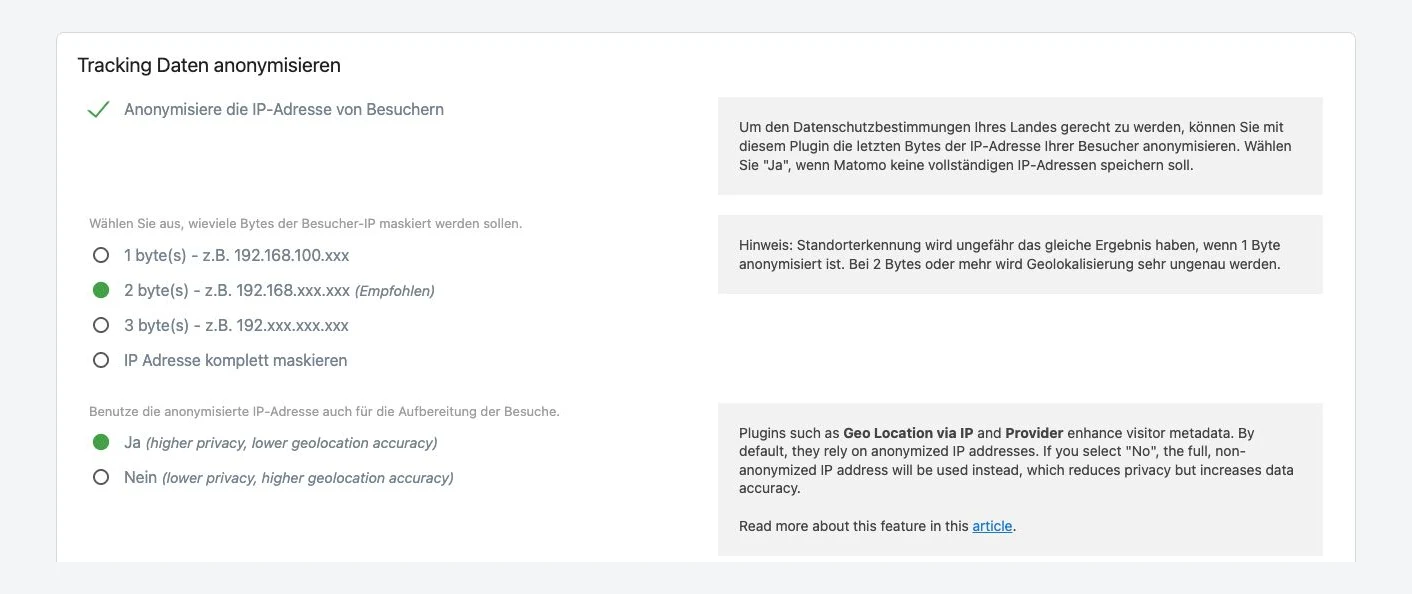Toggle the green IP anonymization checkmark
This screenshot has width=1412, height=594.
point(98,110)
